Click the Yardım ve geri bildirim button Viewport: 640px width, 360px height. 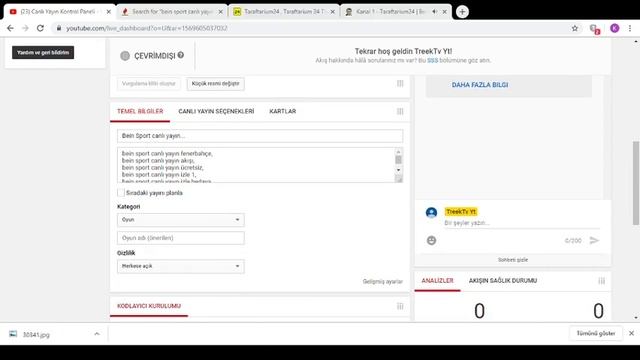[x=43, y=52]
